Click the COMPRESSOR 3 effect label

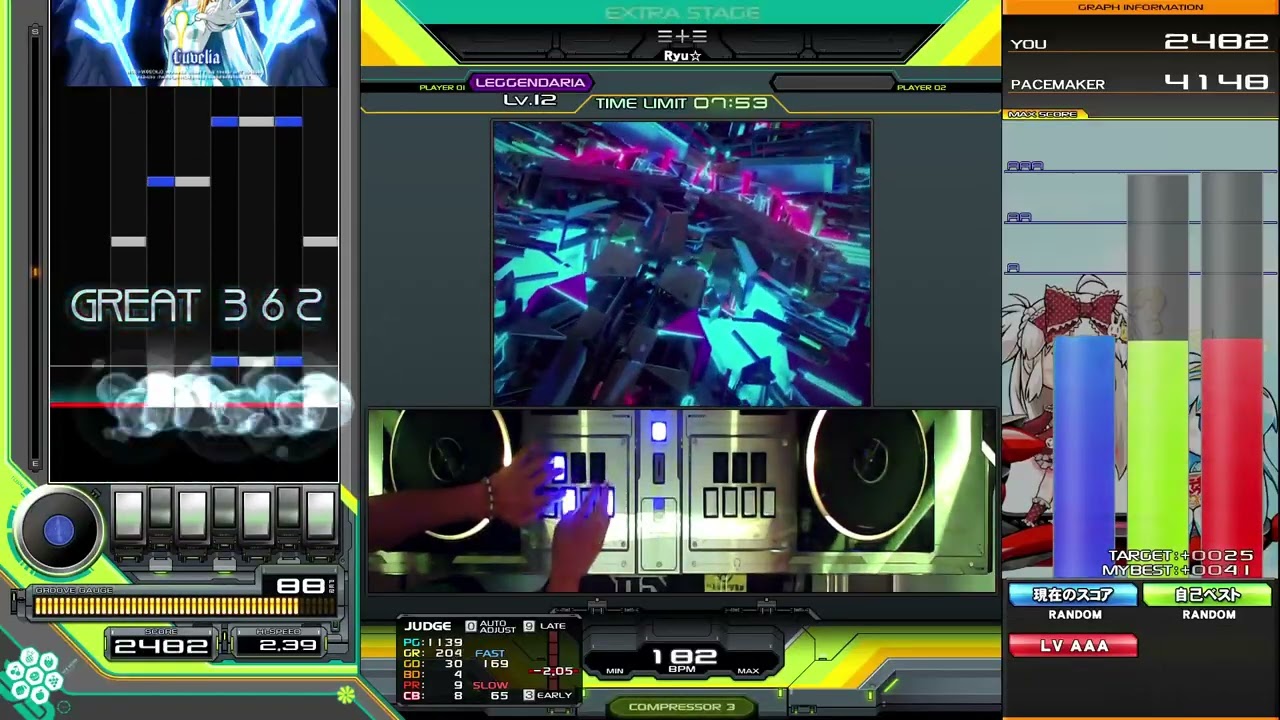point(682,707)
